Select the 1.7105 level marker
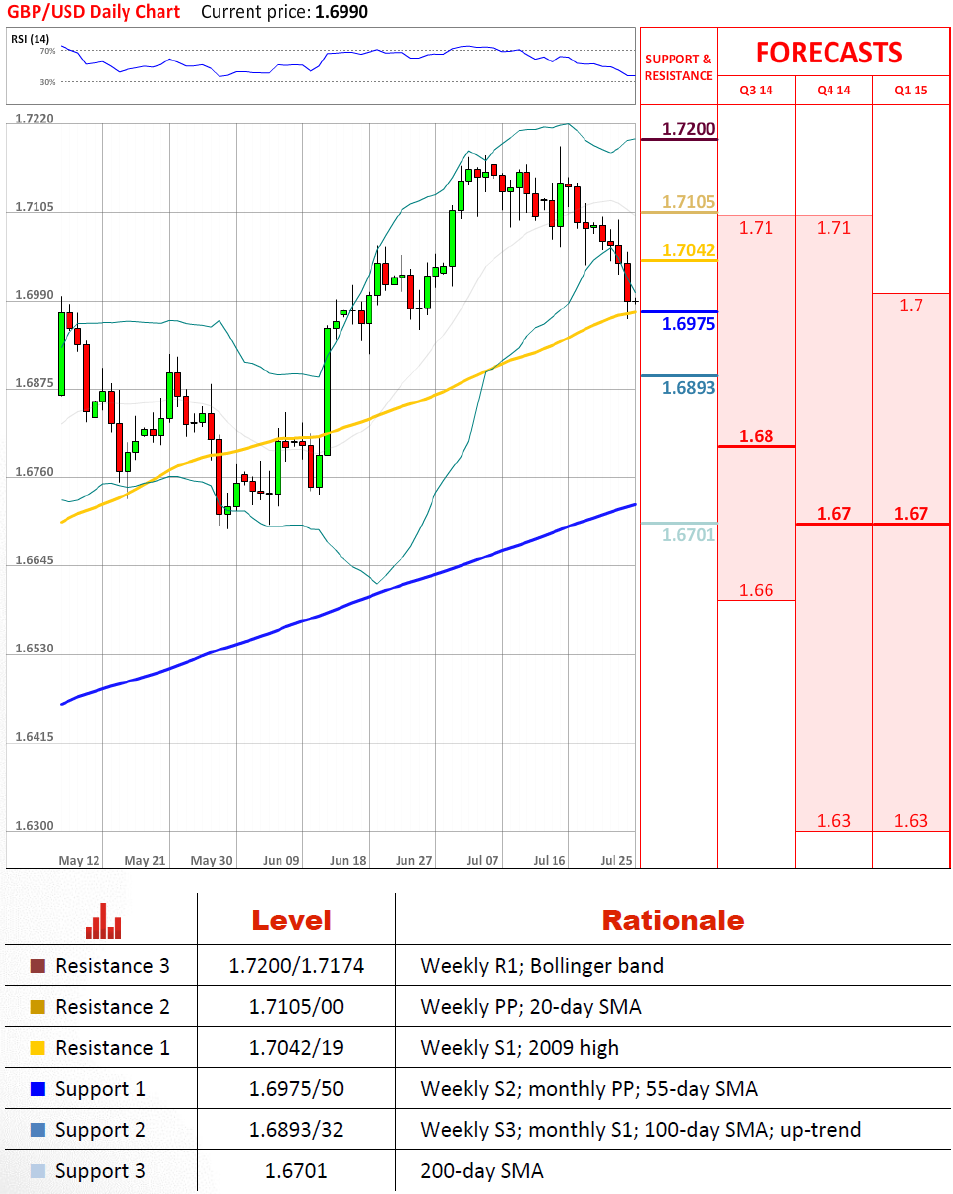Screen dimensions: 953x1194 tap(690, 202)
